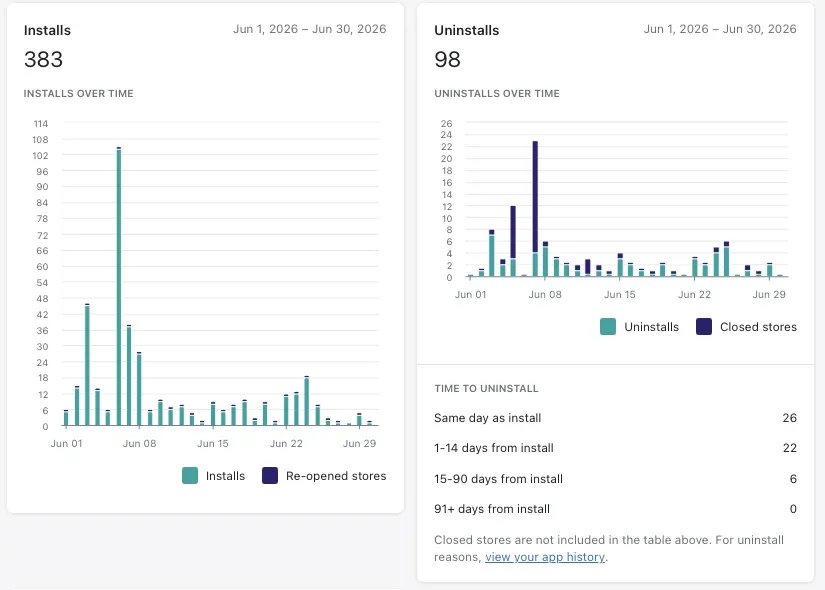
Task: Click the value 26 for same-day uninstalls
Action: click(x=789, y=418)
